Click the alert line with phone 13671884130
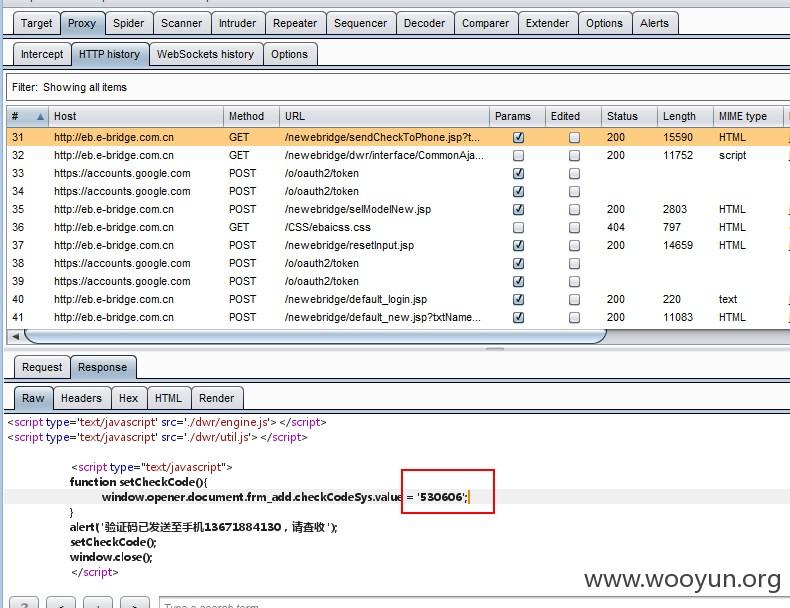 click(204, 527)
